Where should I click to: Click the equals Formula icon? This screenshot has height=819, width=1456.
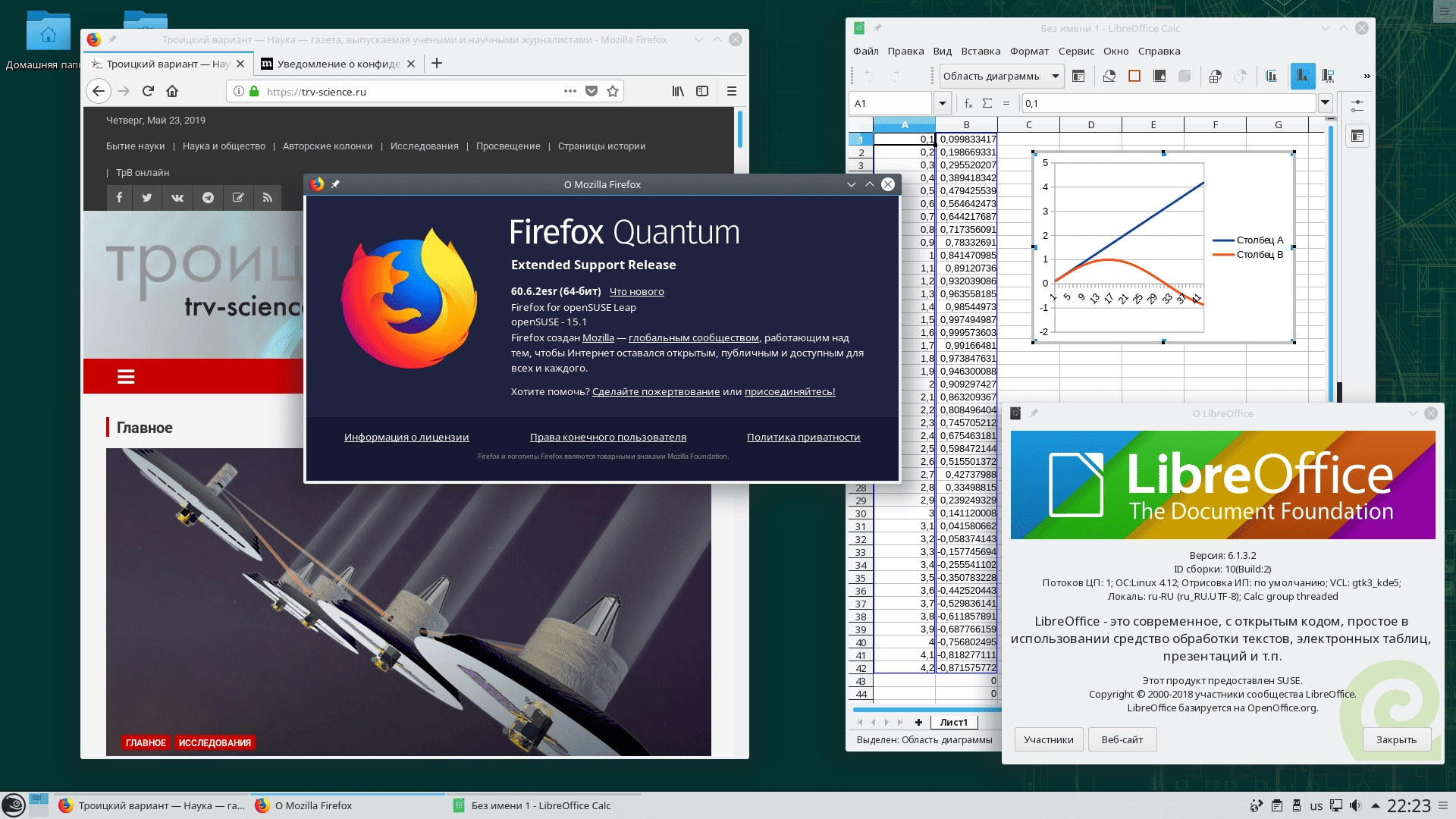click(1006, 103)
